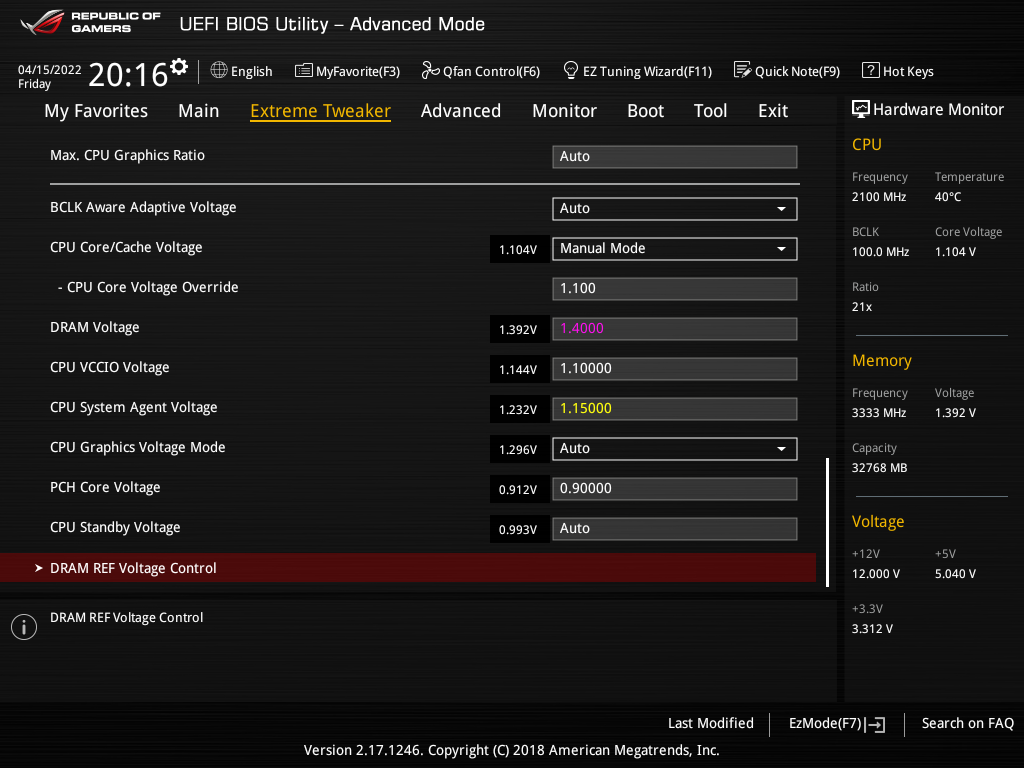
Task: Expand DRAM REF Voltage Control submenu
Action: coord(408,568)
